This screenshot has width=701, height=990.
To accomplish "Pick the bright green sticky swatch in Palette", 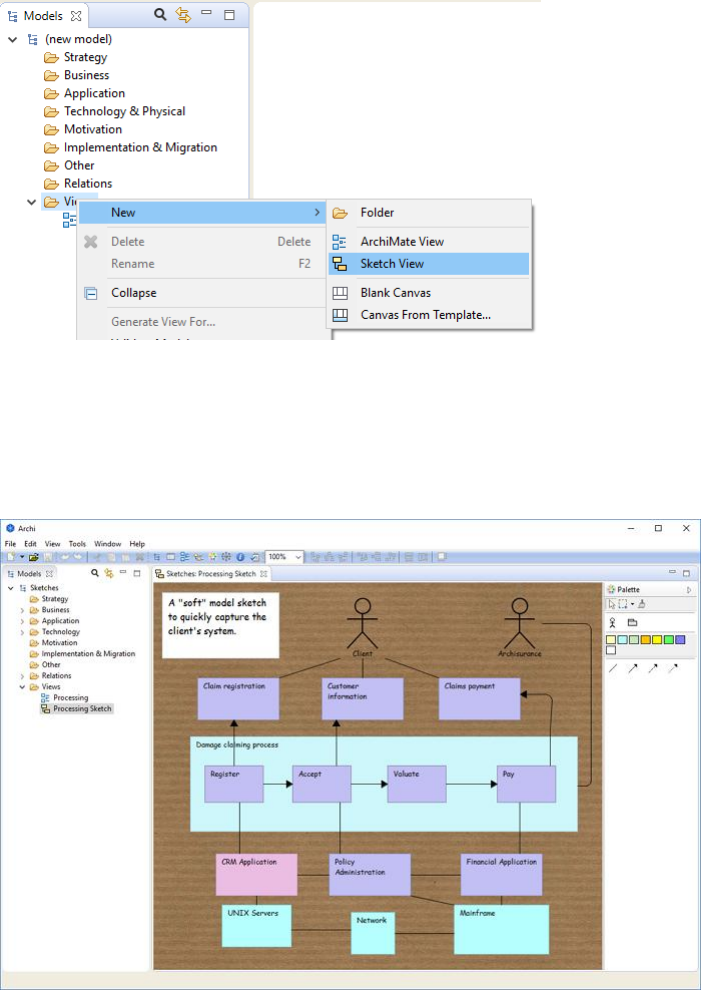I will pyautogui.click(x=668, y=640).
